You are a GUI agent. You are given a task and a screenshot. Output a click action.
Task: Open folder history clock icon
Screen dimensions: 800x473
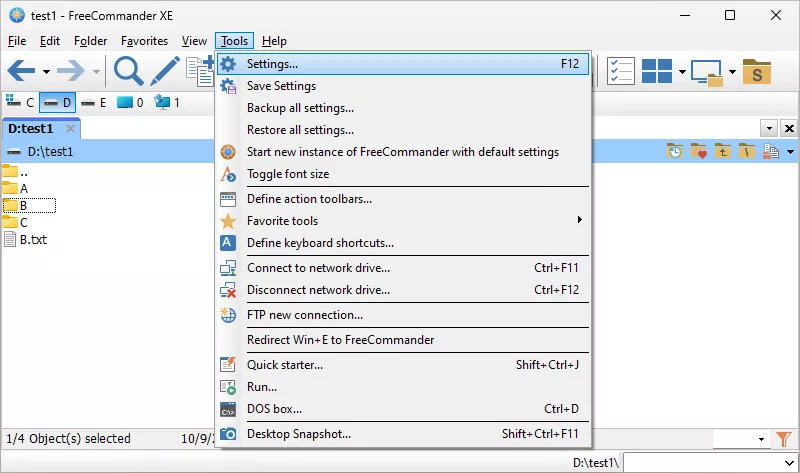click(x=674, y=151)
